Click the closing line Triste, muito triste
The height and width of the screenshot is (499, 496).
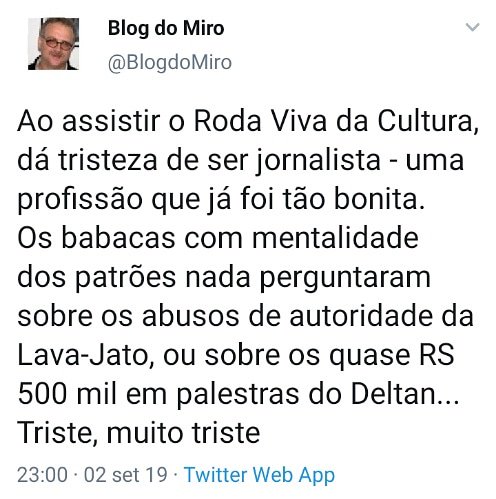pyautogui.click(x=138, y=433)
